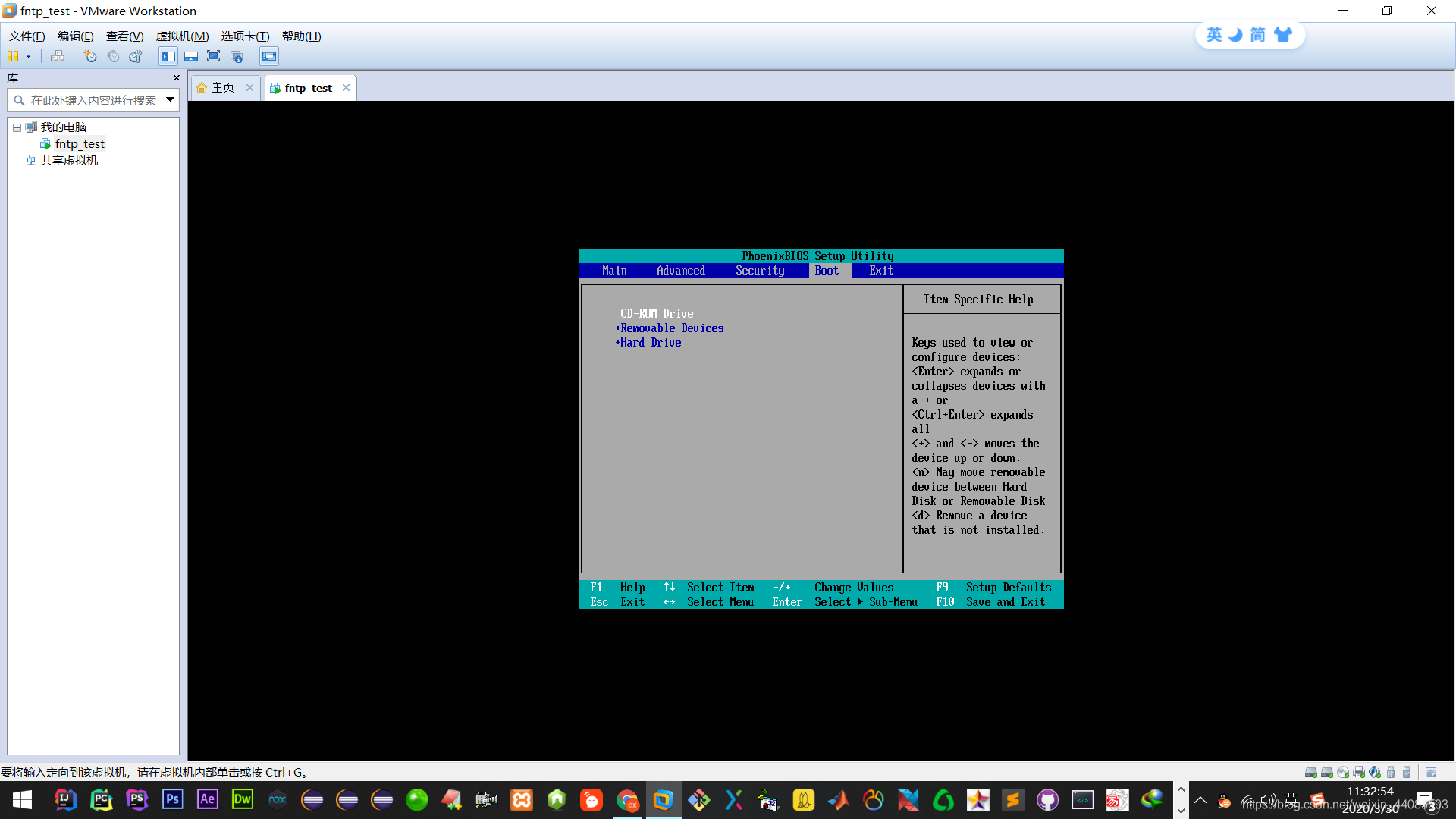Toggle the library sidebar view button

[x=168, y=56]
